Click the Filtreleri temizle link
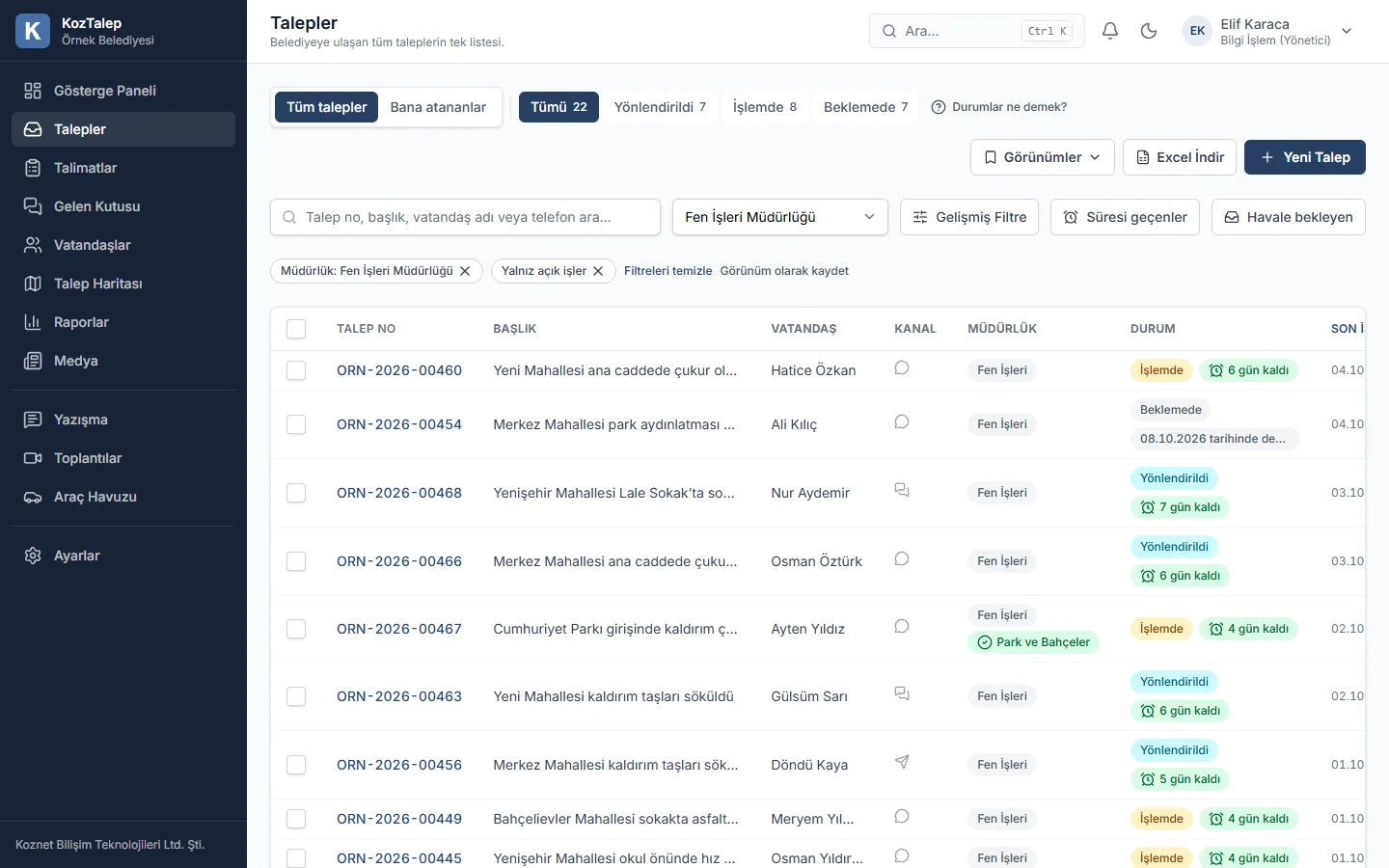 coord(667,271)
